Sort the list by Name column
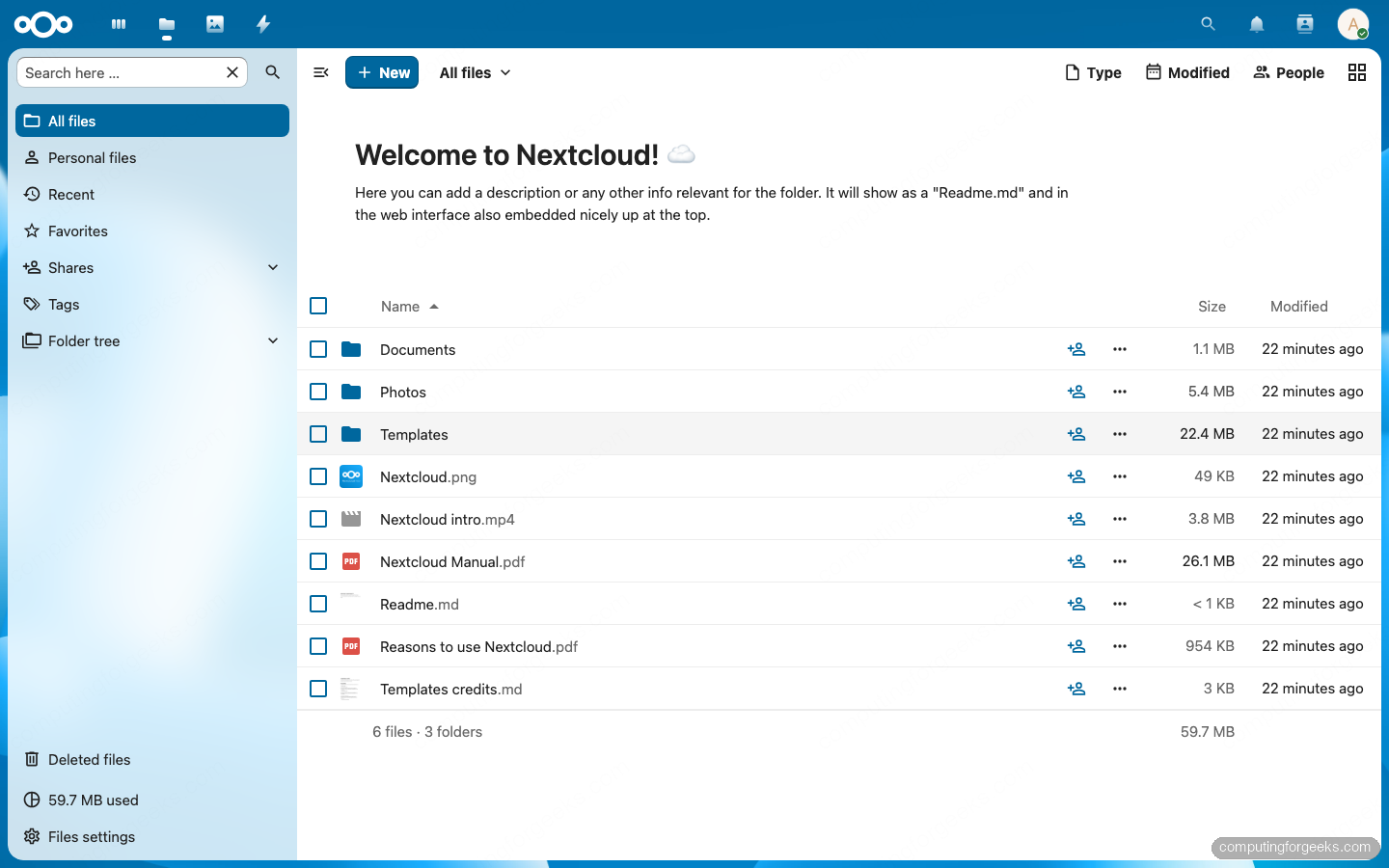 point(410,306)
